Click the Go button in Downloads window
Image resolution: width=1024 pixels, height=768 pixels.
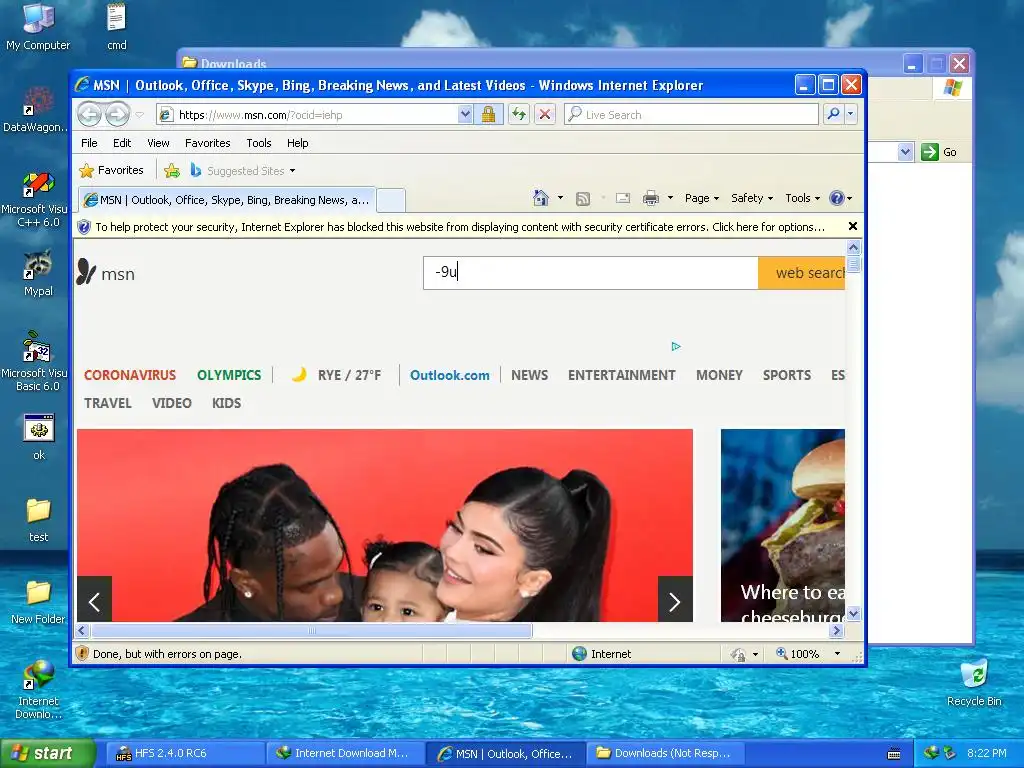tap(939, 152)
